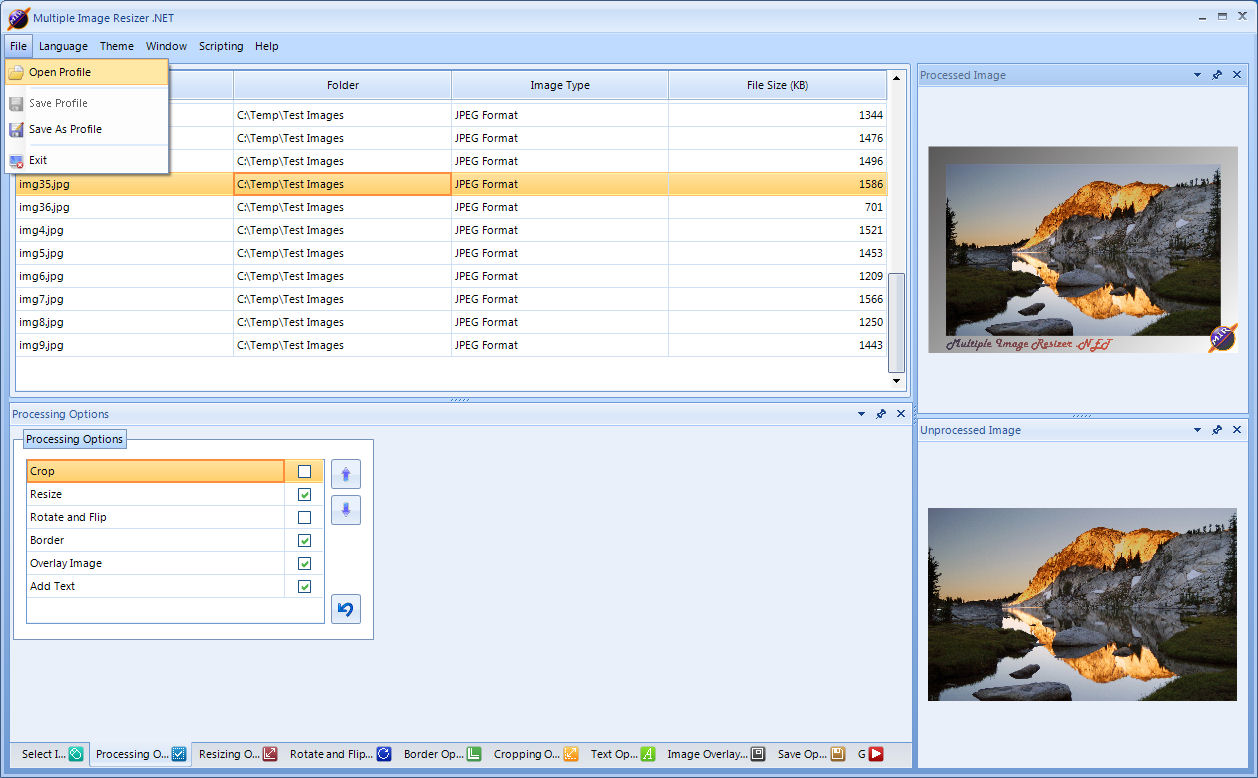Enable the Crop checkbox
Screen dimensions: 1258x778
(304, 471)
